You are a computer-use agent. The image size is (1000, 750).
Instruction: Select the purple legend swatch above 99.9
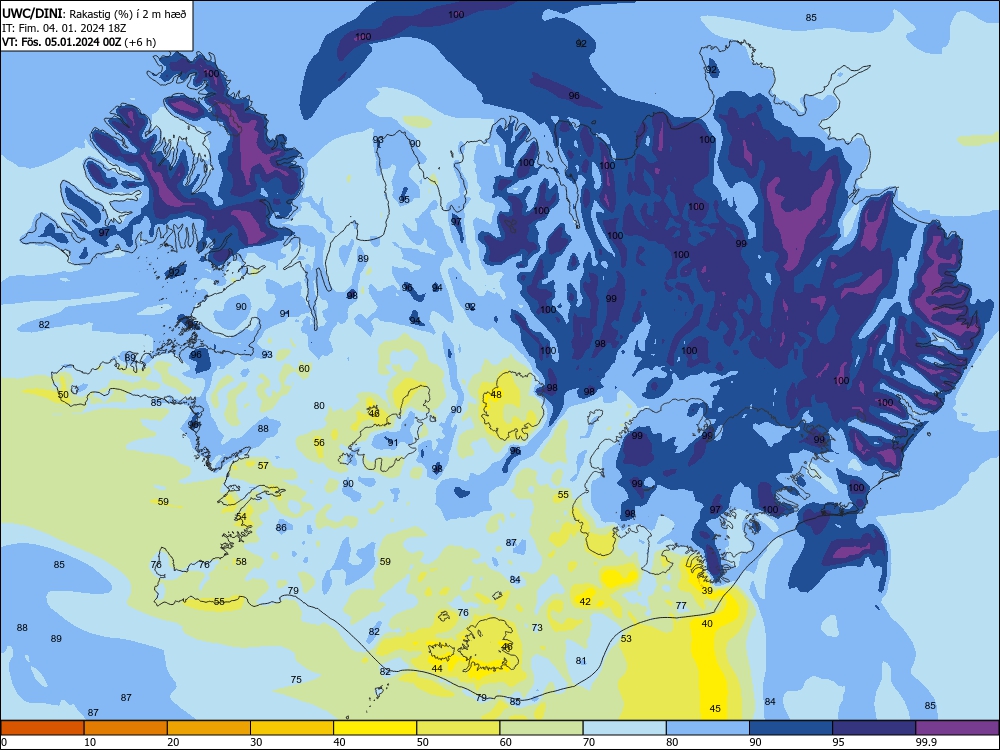(x=957, y=728)
